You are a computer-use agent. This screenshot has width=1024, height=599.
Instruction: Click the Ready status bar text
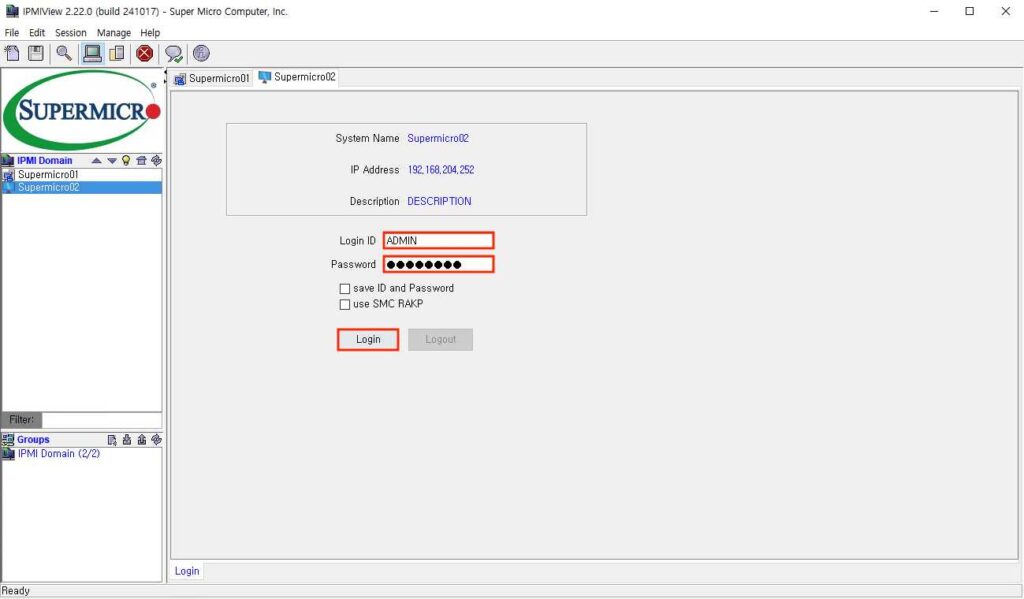coord(16,591)
